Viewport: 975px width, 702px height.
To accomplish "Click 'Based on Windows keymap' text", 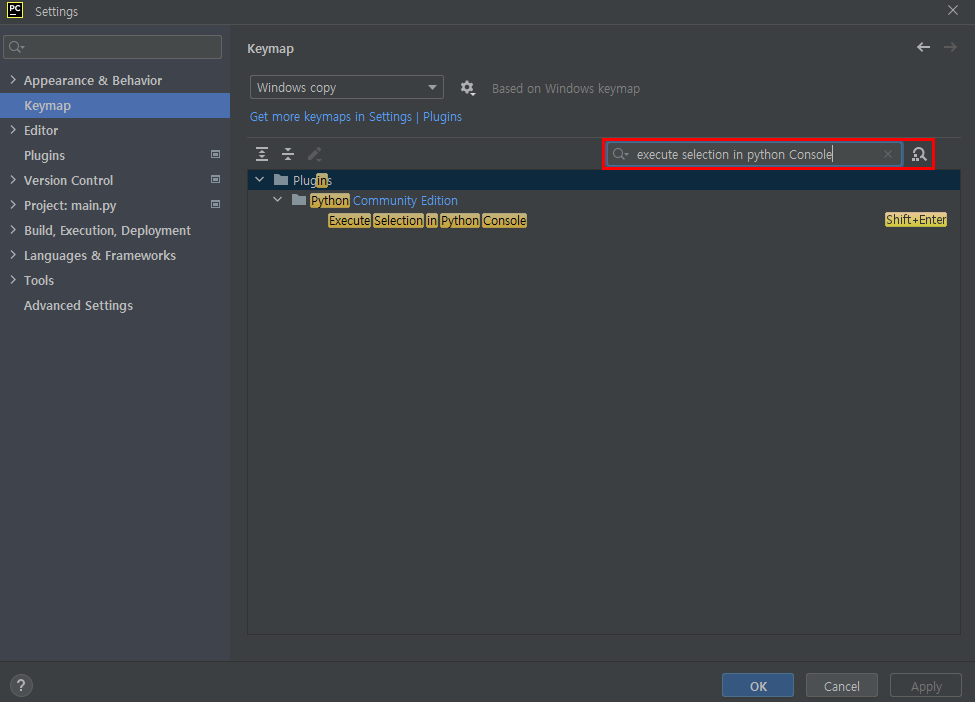I will pyautogui.click(x=566, y=88).
